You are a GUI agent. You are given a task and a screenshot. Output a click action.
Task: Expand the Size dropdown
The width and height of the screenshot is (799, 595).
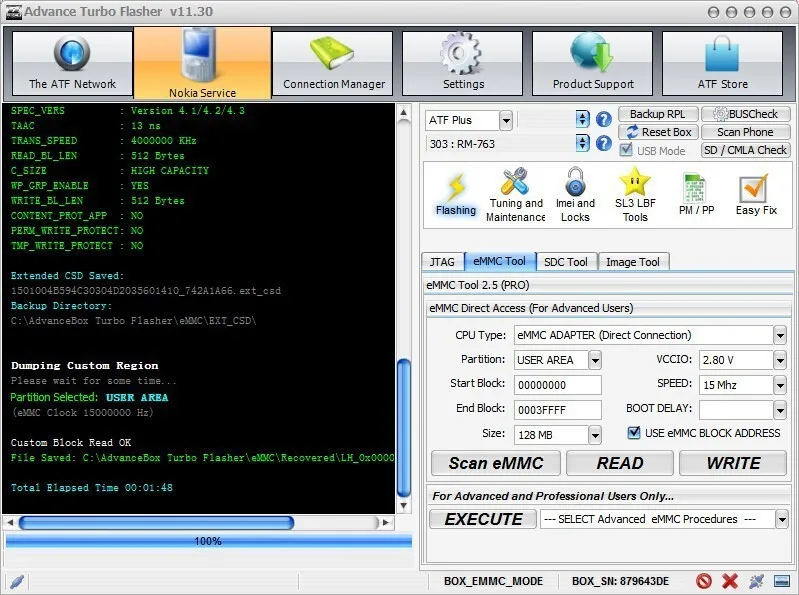[x=595, y=435]
